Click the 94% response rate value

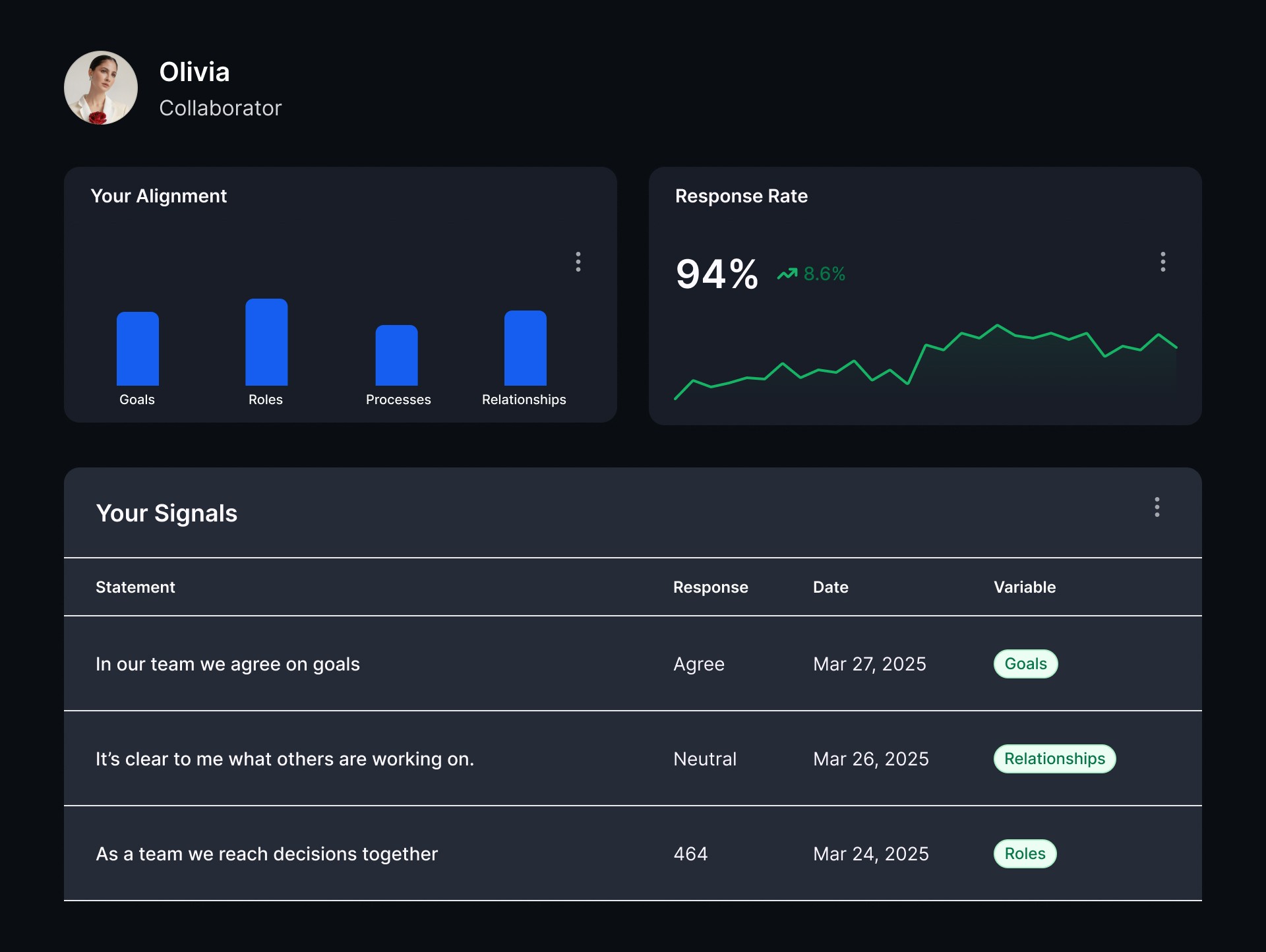(717, 274)
